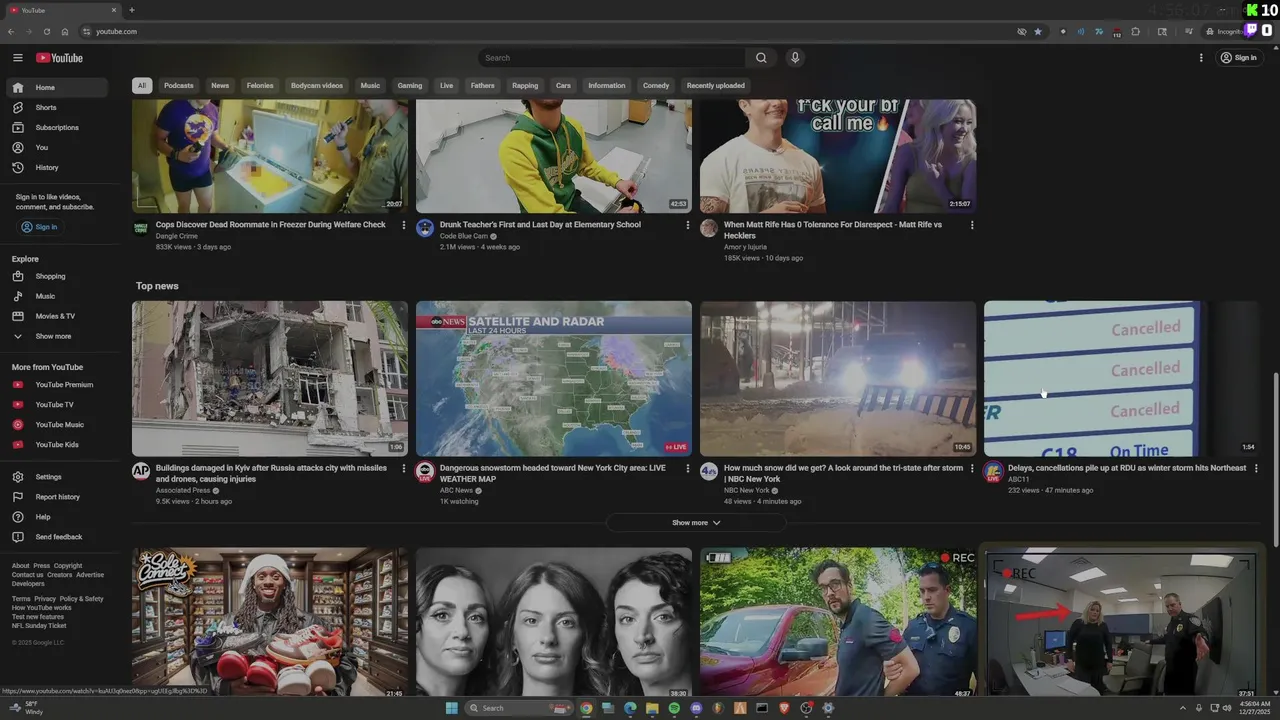Viewport: 1280px width, 720px height.
Task: Select the Comedy filter chip
Action: [656, 86]
